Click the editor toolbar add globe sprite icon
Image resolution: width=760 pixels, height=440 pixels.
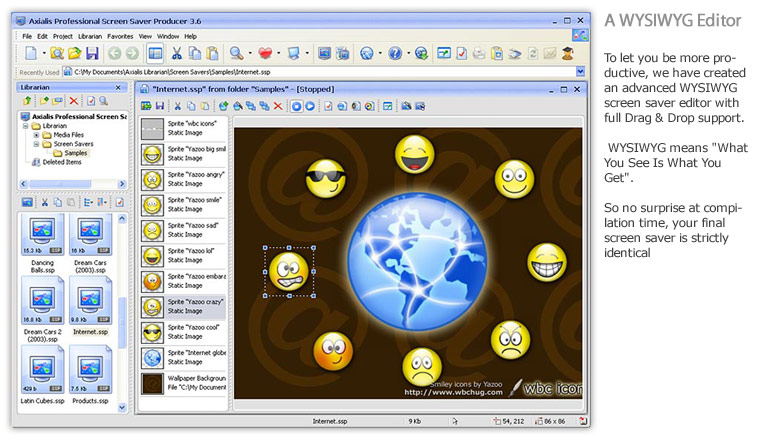pos(223,106)
